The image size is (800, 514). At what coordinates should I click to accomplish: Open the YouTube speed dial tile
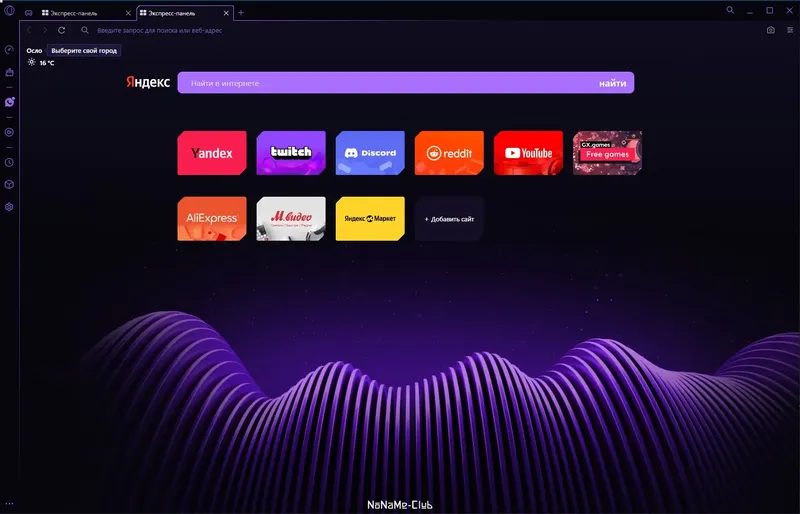pyautogui.click(x=528, y=153)
